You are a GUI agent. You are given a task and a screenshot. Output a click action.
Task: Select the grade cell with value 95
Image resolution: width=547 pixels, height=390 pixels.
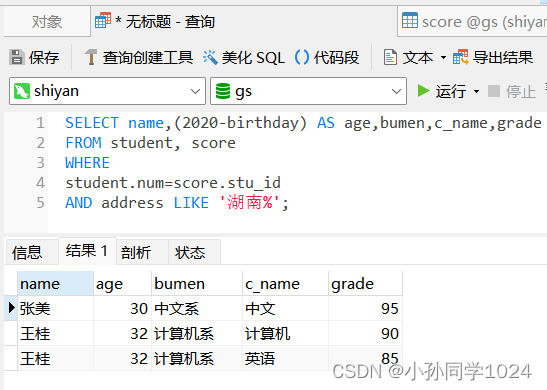tap(365, 308)
